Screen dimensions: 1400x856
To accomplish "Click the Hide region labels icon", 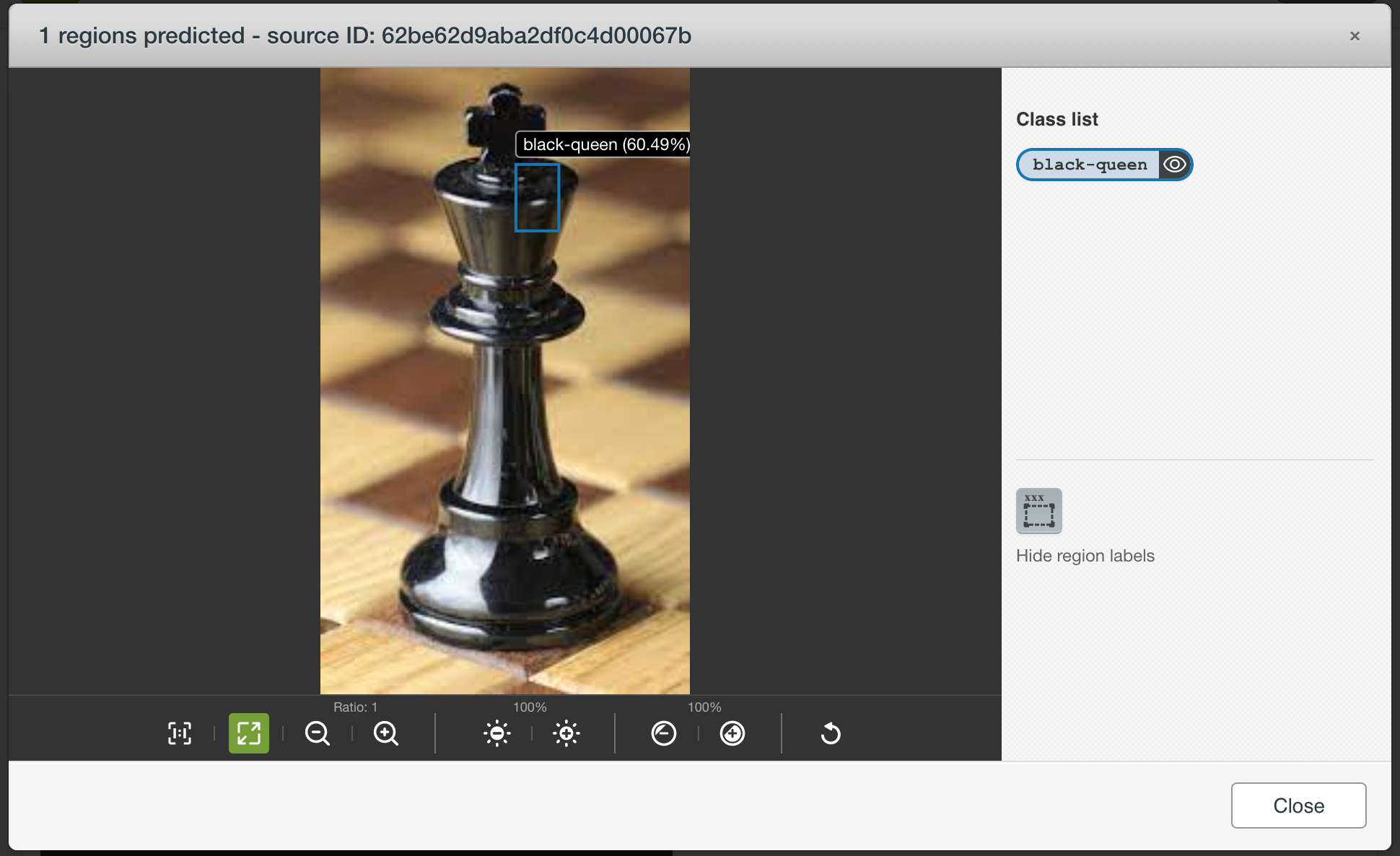I will tap(1038, 511).
